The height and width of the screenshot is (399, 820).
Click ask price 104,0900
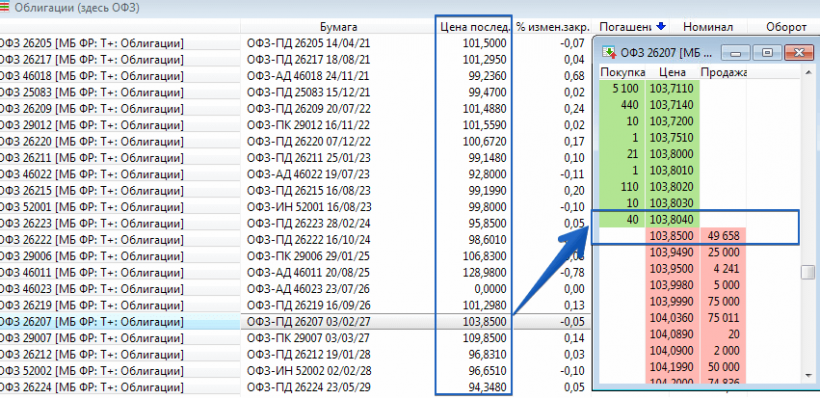point(671,350)
